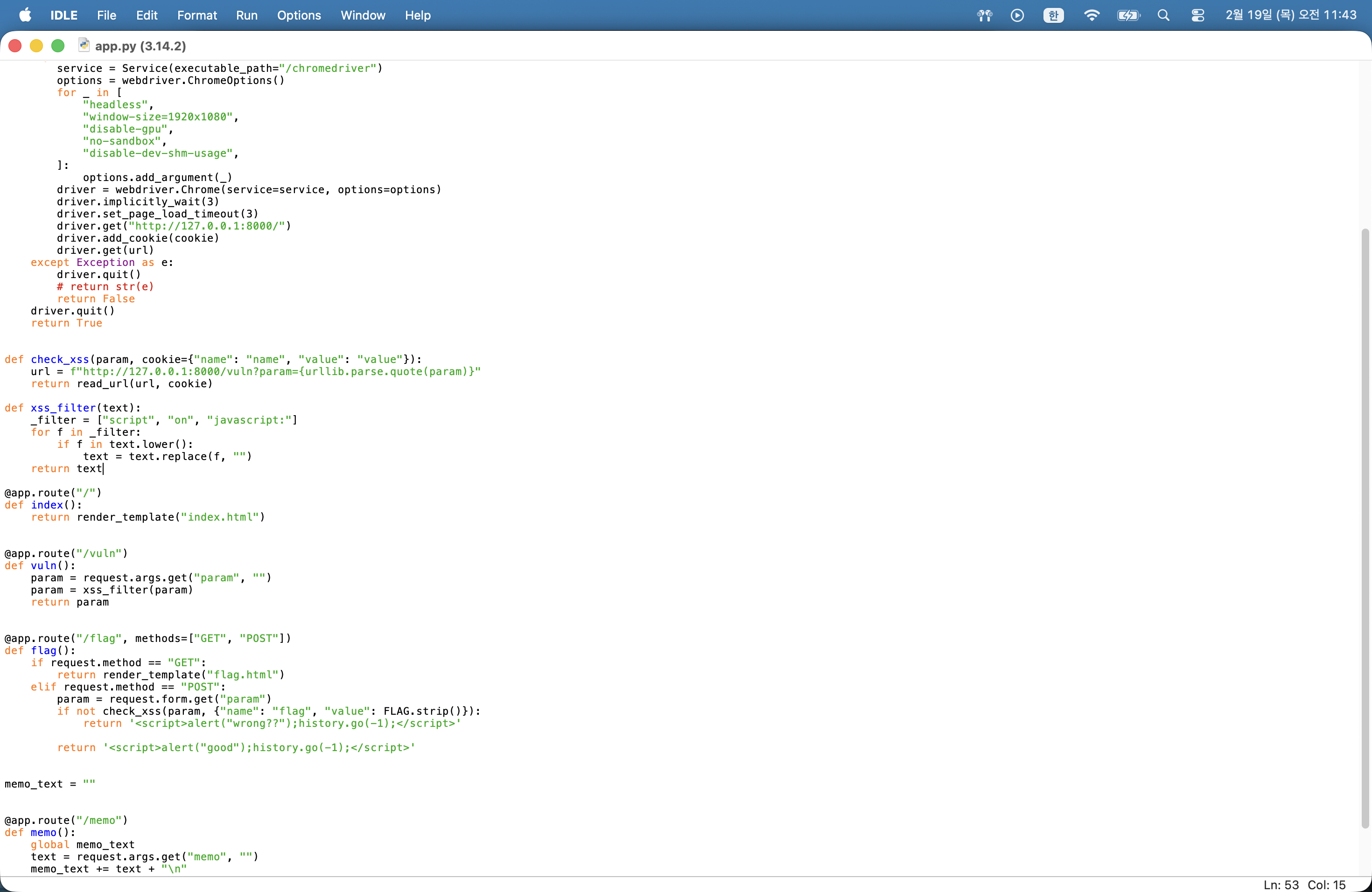The height and width of the screenshot is (892, 1372).
Task: Open the Options menu
Action: point(299,15)
